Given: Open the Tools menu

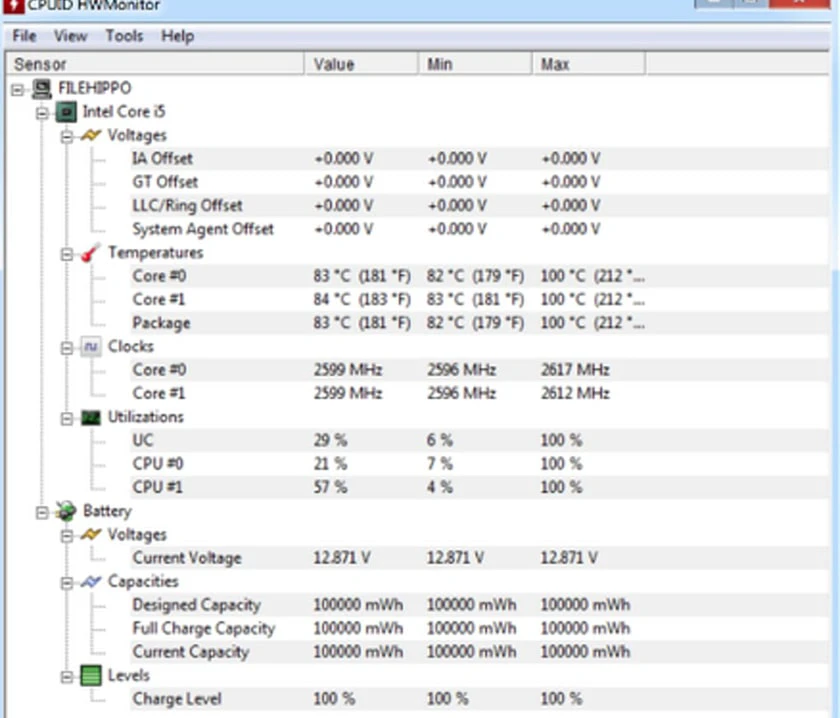Looking at the screenshot, I should (124, 36).
